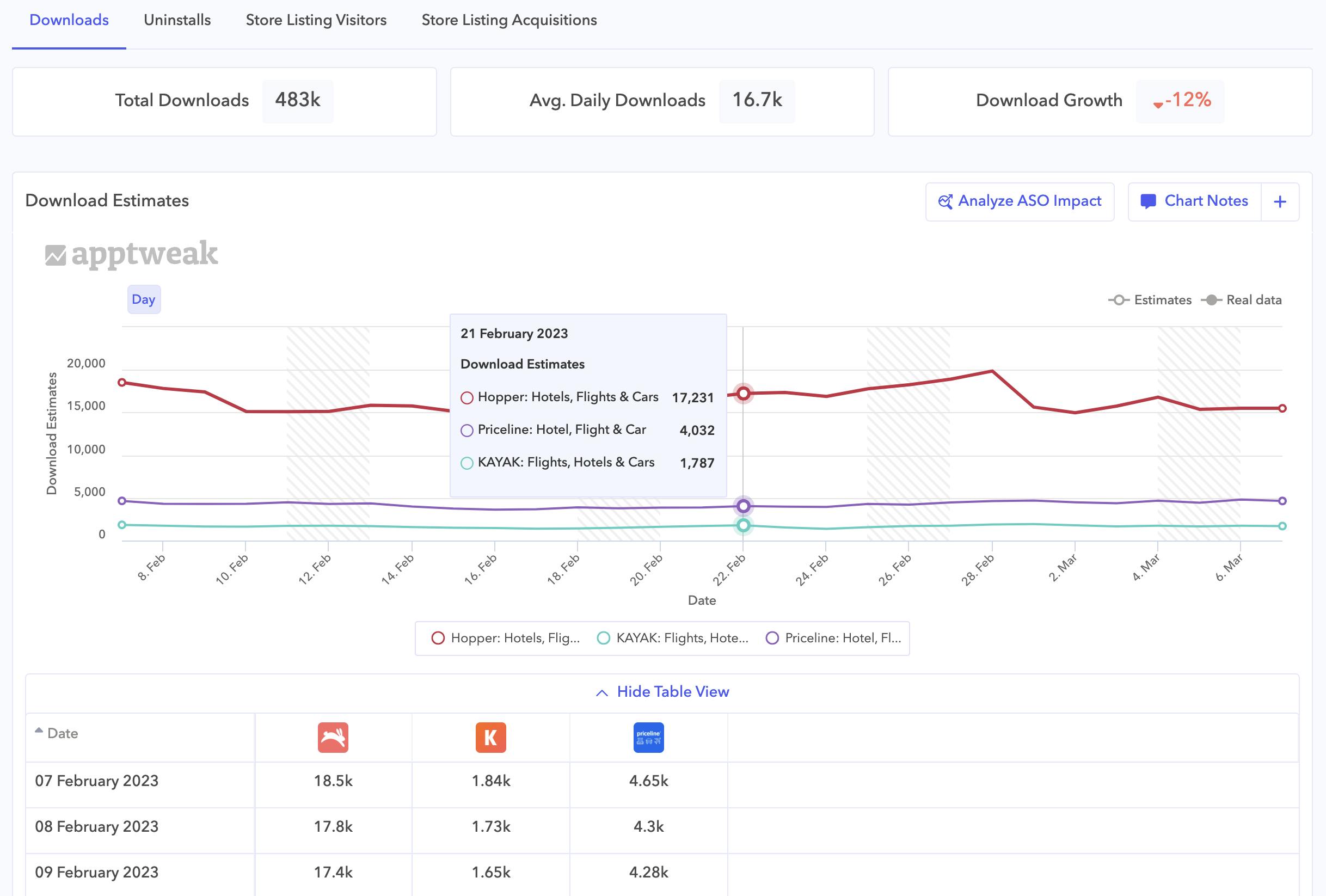Click Hopper data point on 22 Feb
The image size is (1326, 896).
pyautogui.click(x=743, y=393)
